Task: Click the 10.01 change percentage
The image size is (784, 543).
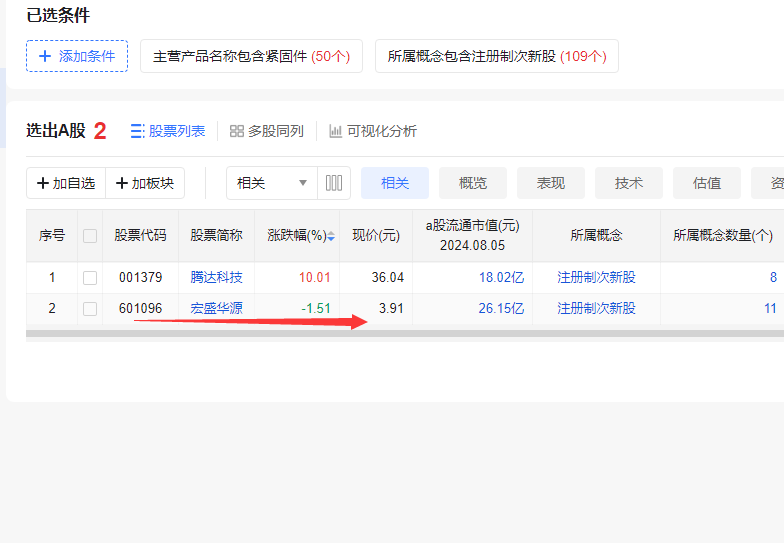Action: coord(314,278)
